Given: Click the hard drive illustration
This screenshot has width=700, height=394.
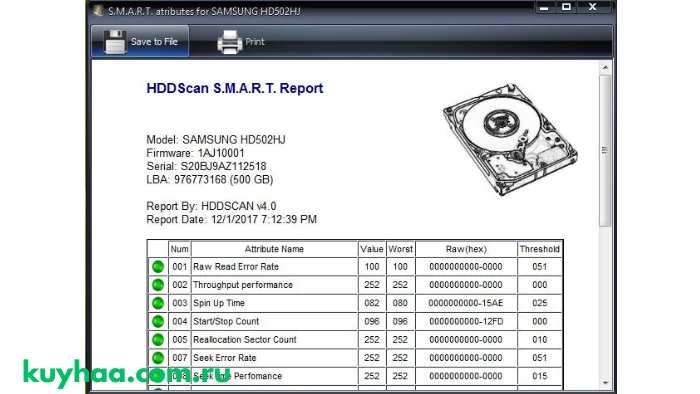Looking at the screenshot, I should pos(510,139).
